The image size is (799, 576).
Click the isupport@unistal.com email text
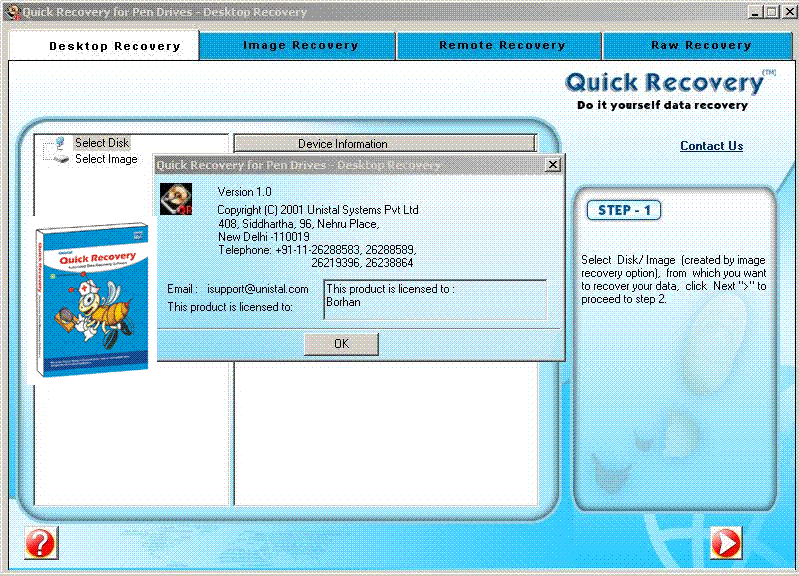coord(257,289)
